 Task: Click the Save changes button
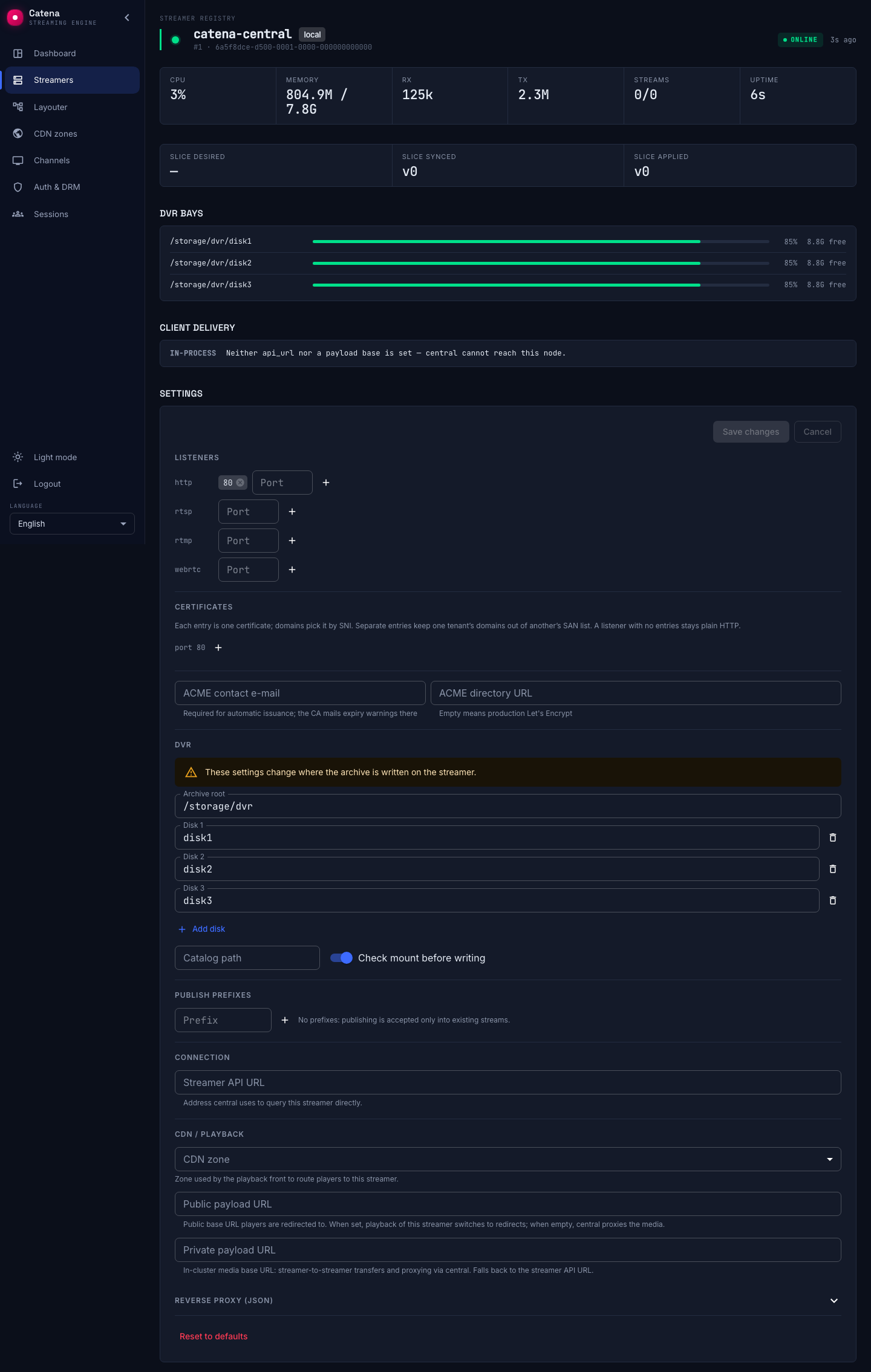[751, 432]
